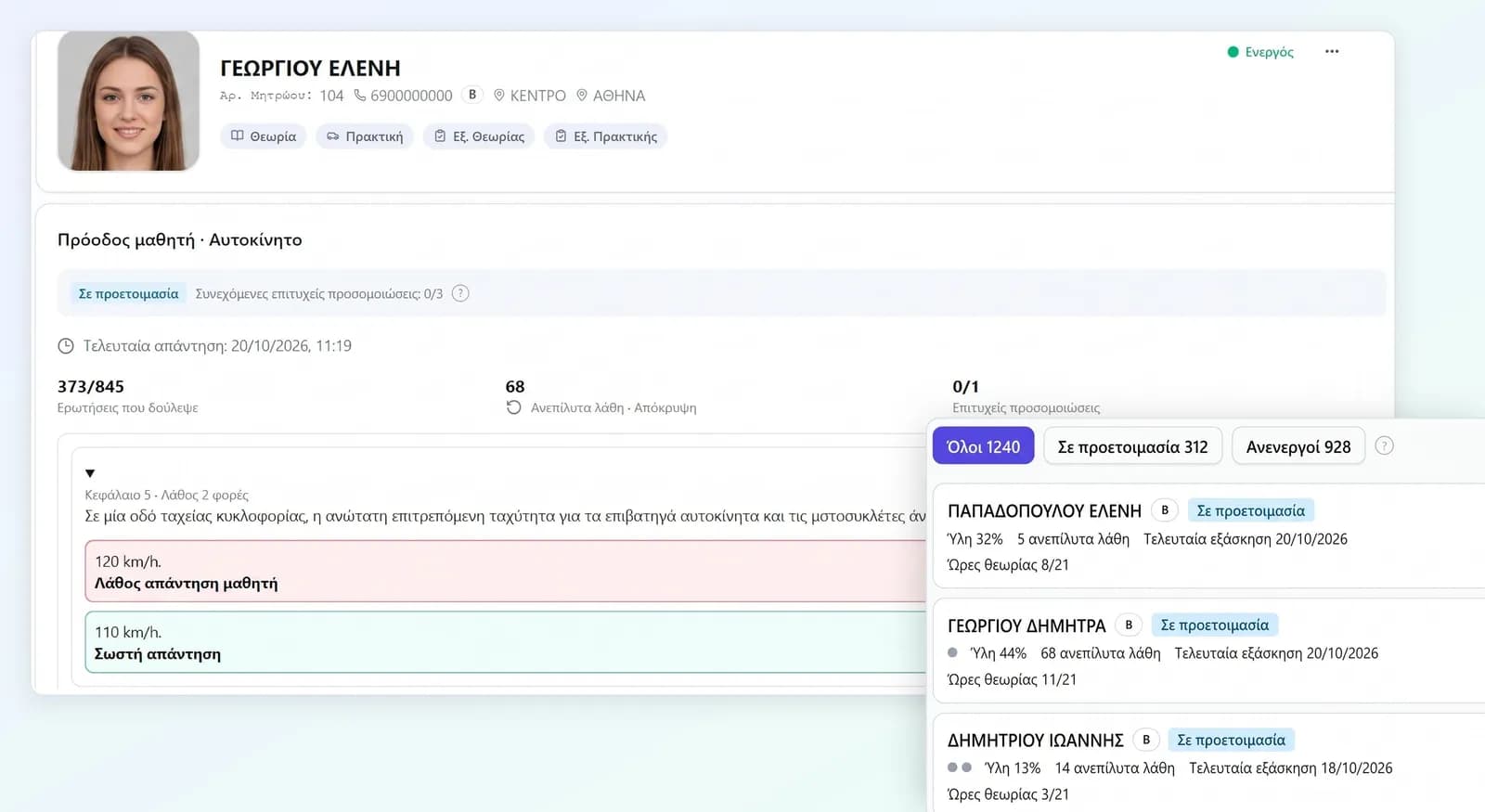Open the Εξ. Πρακτικής button
Image resolution: width=1485 pixels, height=812 pixels.
606,136
